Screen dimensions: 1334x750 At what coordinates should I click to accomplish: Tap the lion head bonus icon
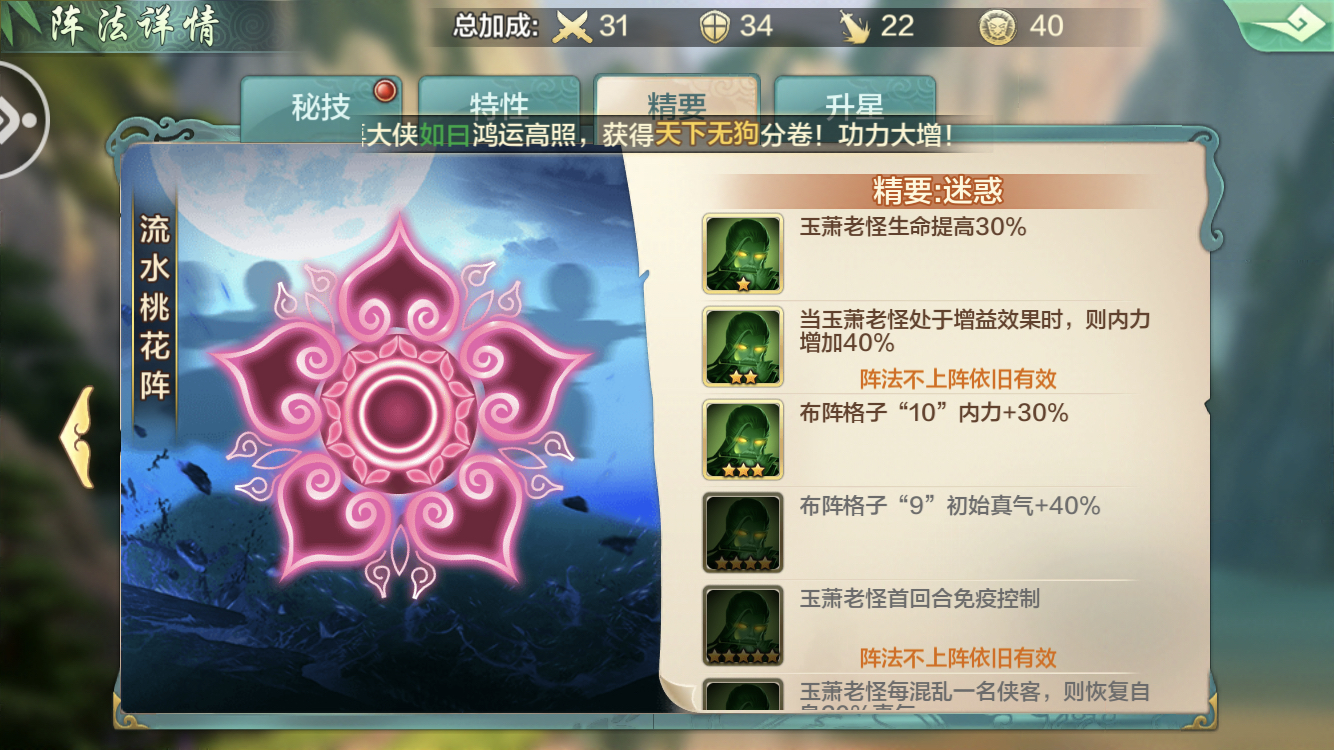[x=997, y=26]
